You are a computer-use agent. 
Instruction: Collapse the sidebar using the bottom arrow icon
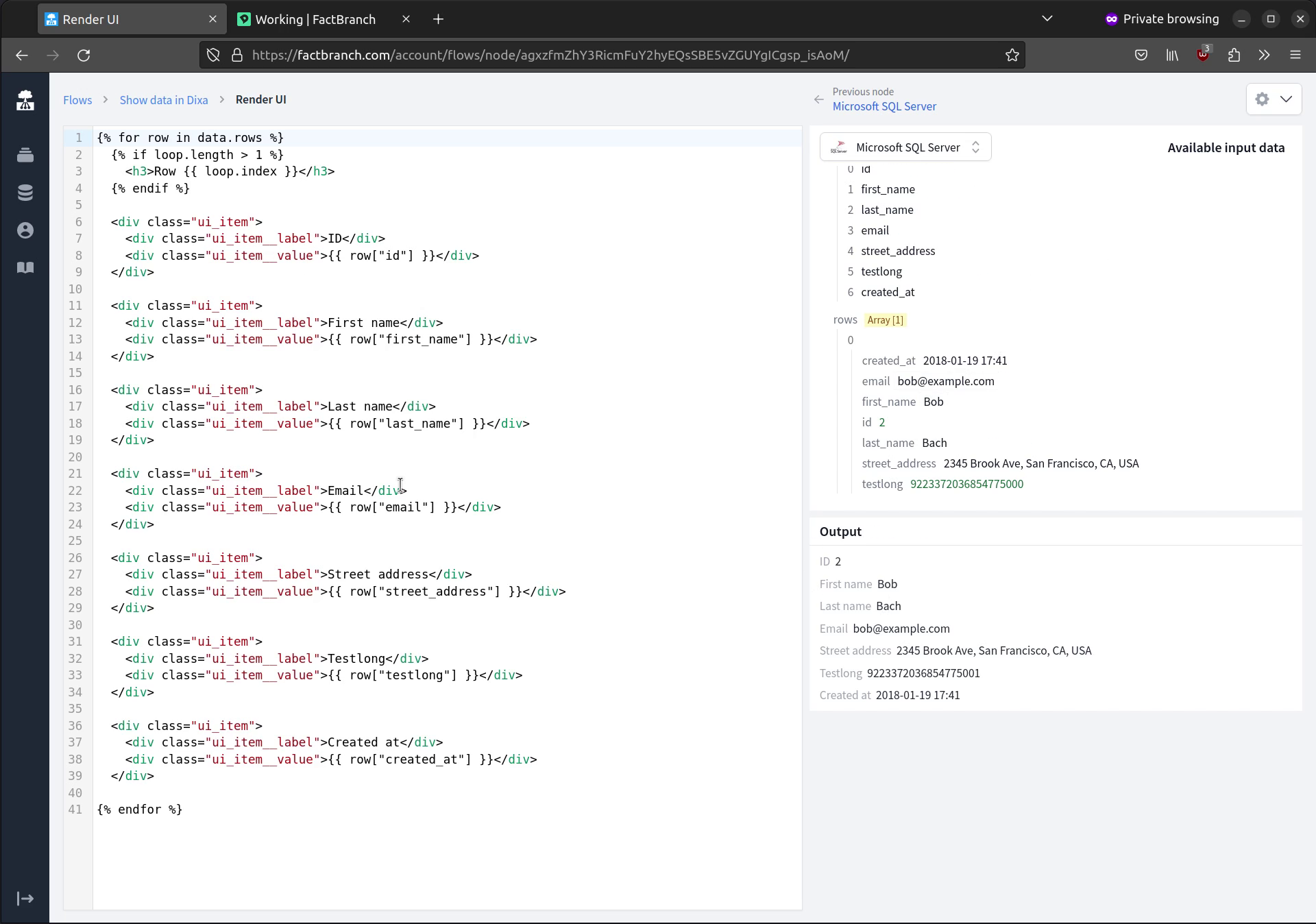(x=25, y=899)
